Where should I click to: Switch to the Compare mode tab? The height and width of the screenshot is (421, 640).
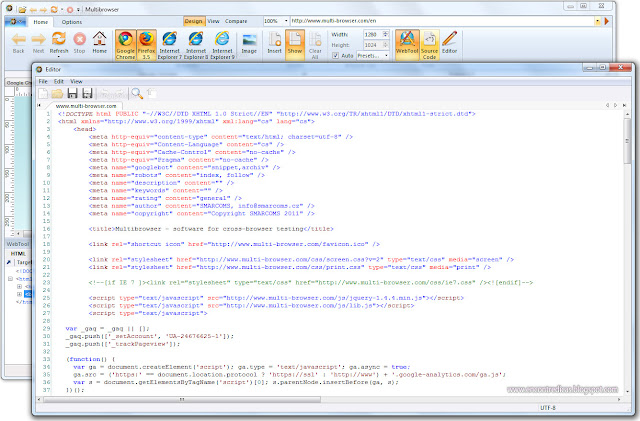[x=236, y=21]
